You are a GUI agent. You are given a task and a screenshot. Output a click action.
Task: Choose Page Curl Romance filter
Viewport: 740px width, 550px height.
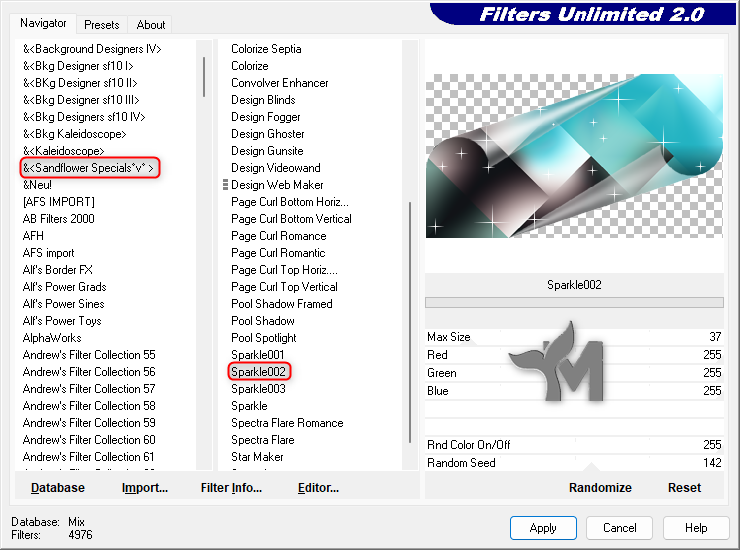pyautogui.click(x=278, y=236)
